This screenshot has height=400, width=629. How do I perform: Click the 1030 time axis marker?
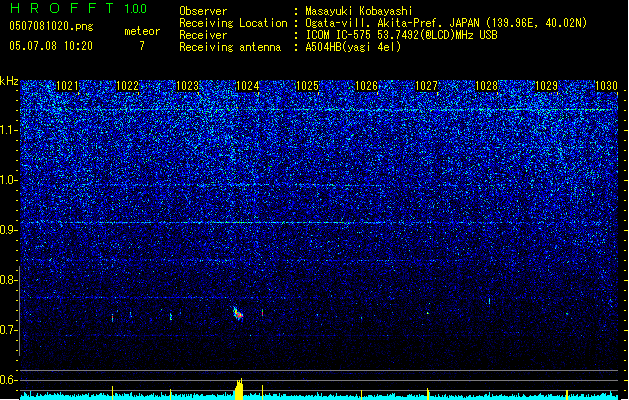606,86
